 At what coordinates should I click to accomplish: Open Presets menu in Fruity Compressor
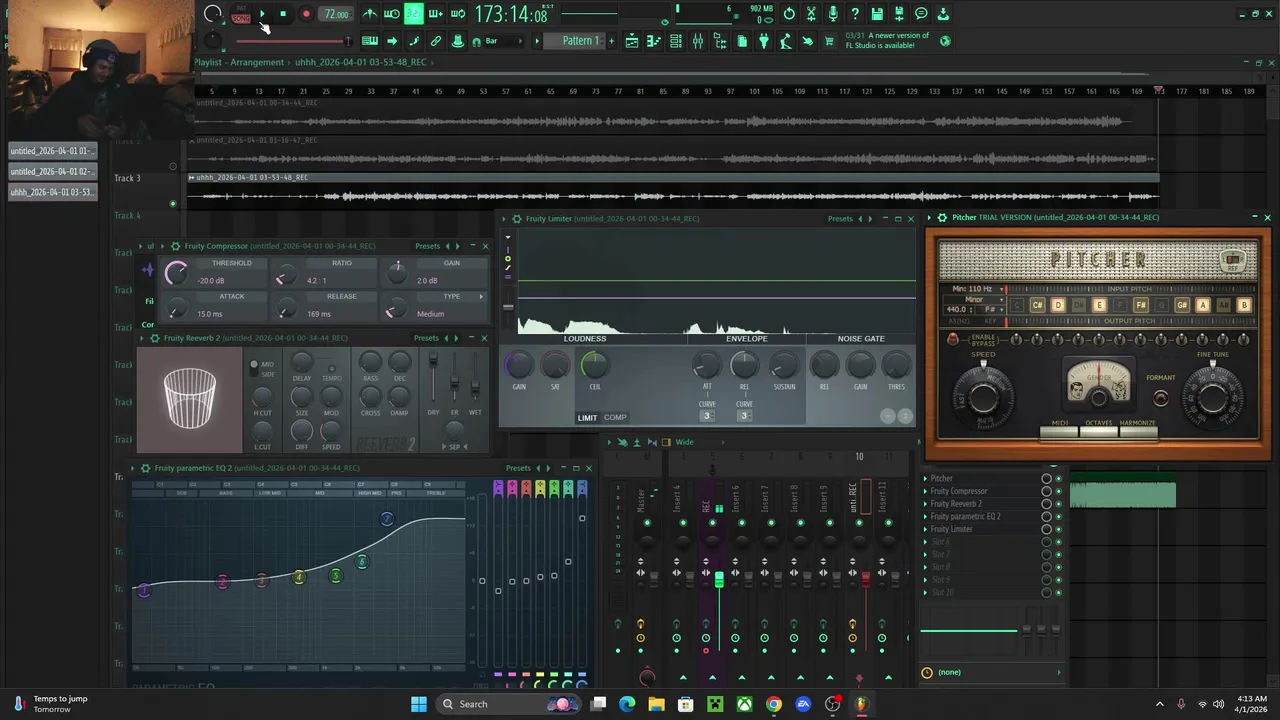[427, 246]
